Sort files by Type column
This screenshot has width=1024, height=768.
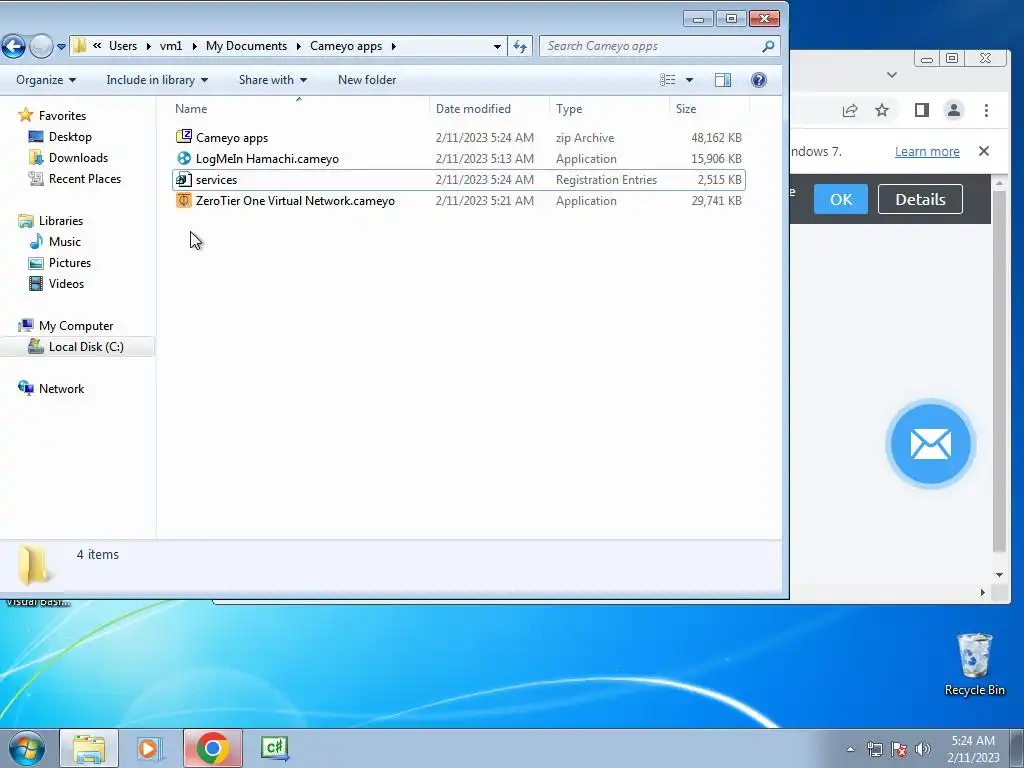click(x=609, y=109)
